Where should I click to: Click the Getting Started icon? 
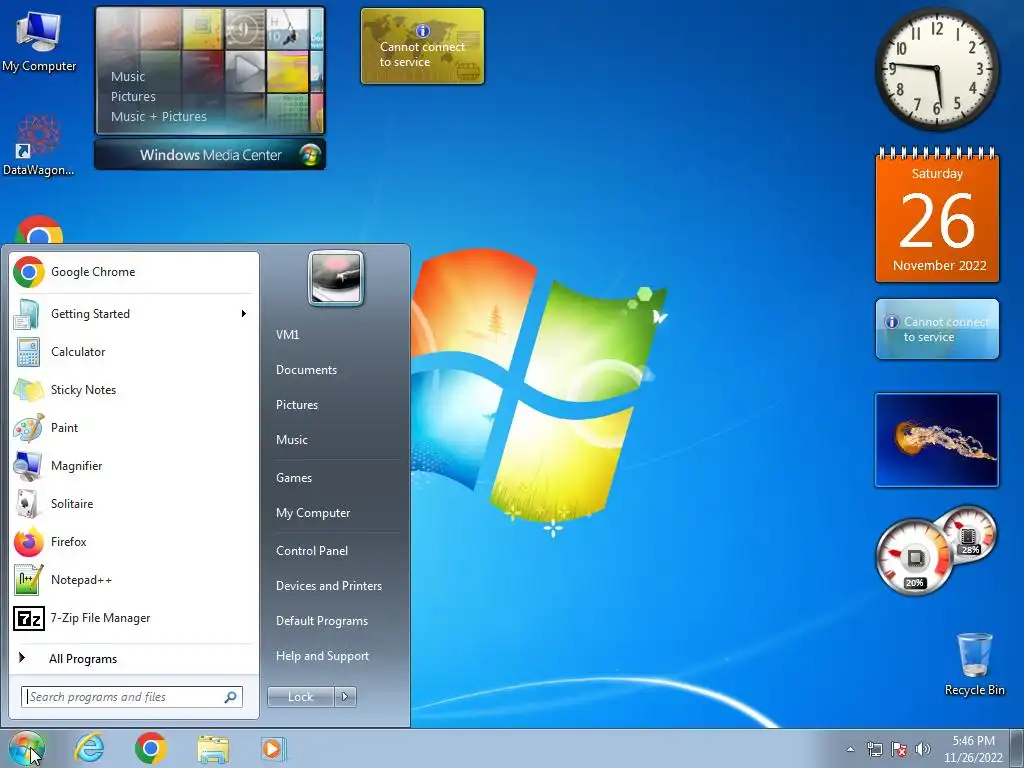point(27,314)
